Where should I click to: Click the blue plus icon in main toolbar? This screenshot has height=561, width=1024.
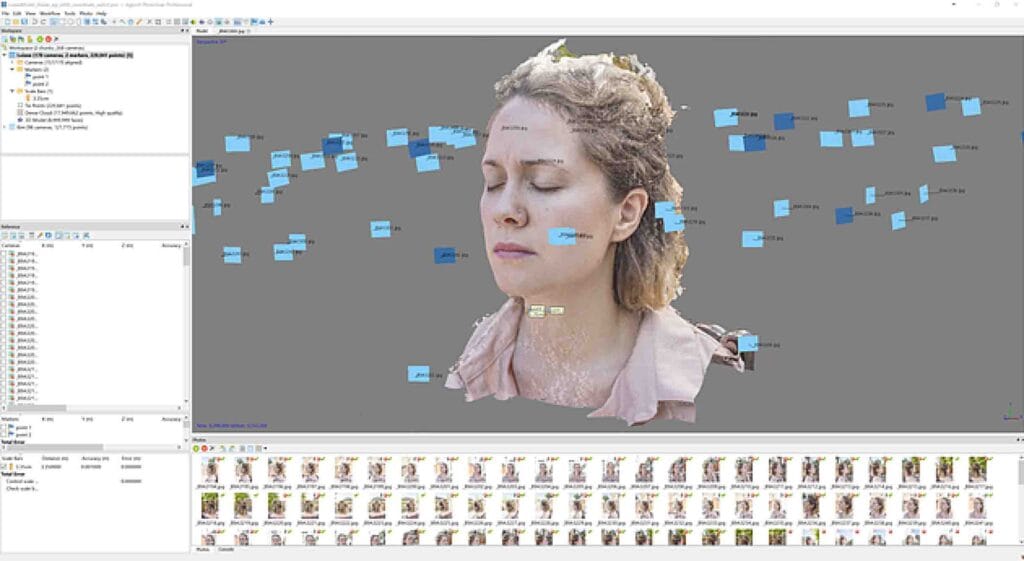coord(270,22)
